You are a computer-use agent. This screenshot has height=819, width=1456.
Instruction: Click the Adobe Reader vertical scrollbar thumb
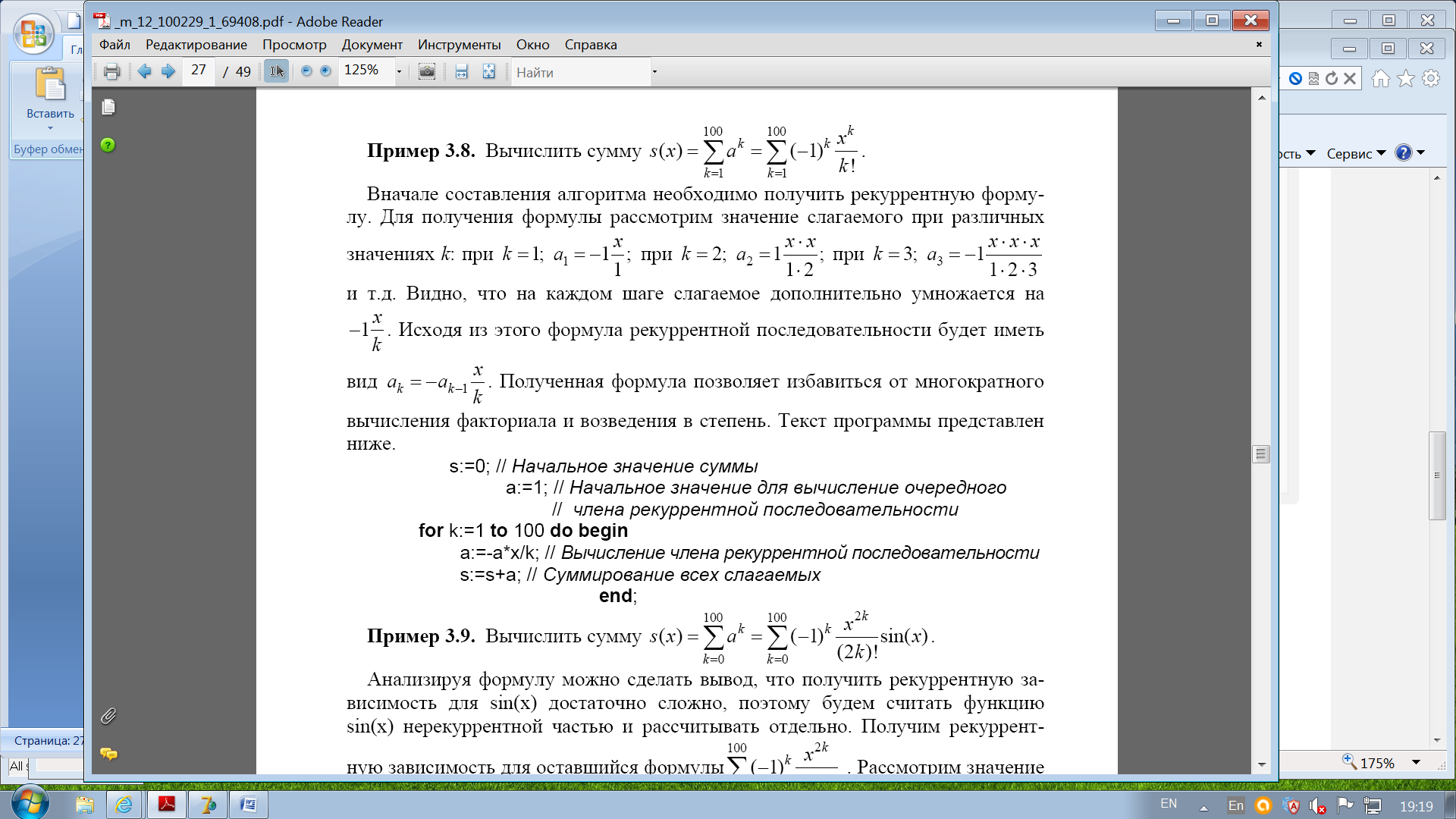point(1261,453)
